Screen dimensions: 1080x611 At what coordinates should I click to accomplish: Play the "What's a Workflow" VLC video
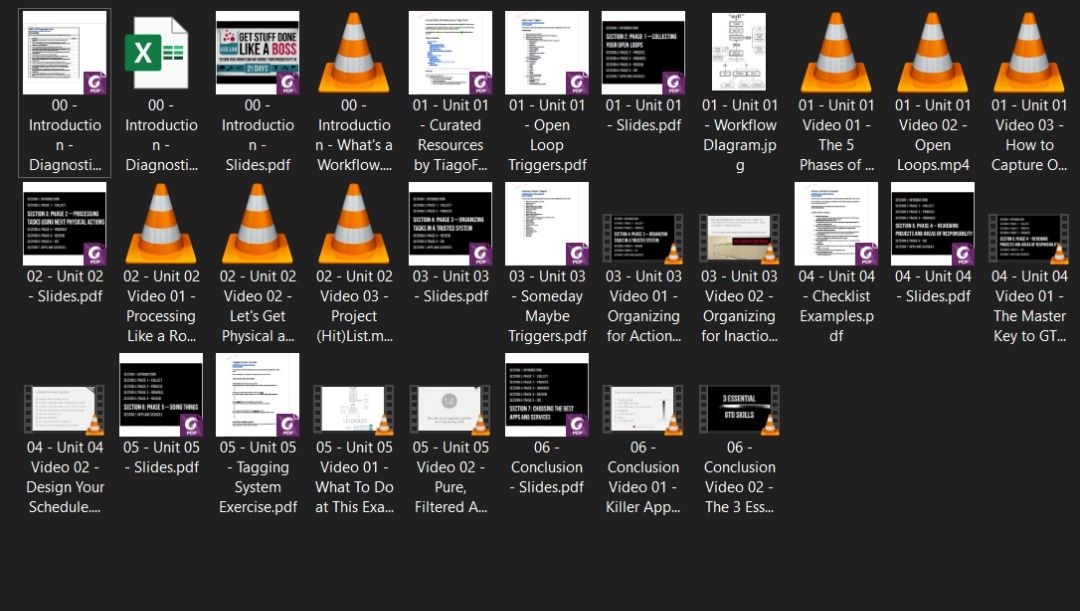353,50
